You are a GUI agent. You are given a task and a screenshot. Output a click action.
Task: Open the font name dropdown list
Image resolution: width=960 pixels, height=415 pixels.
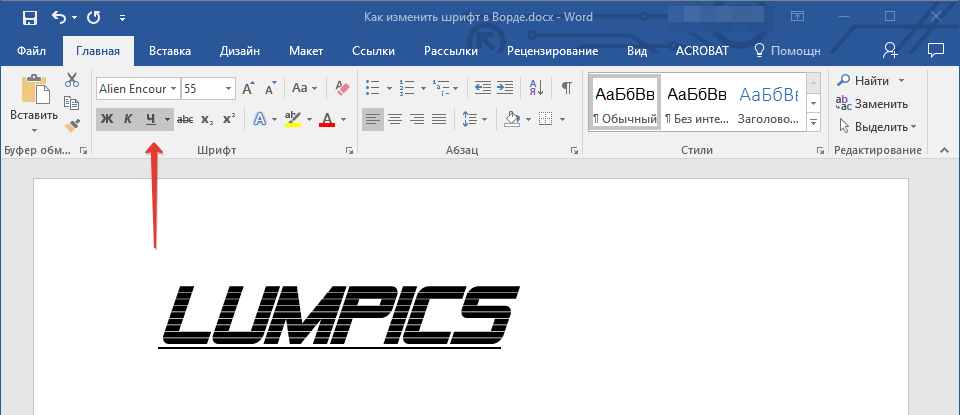tap(174, 88)
